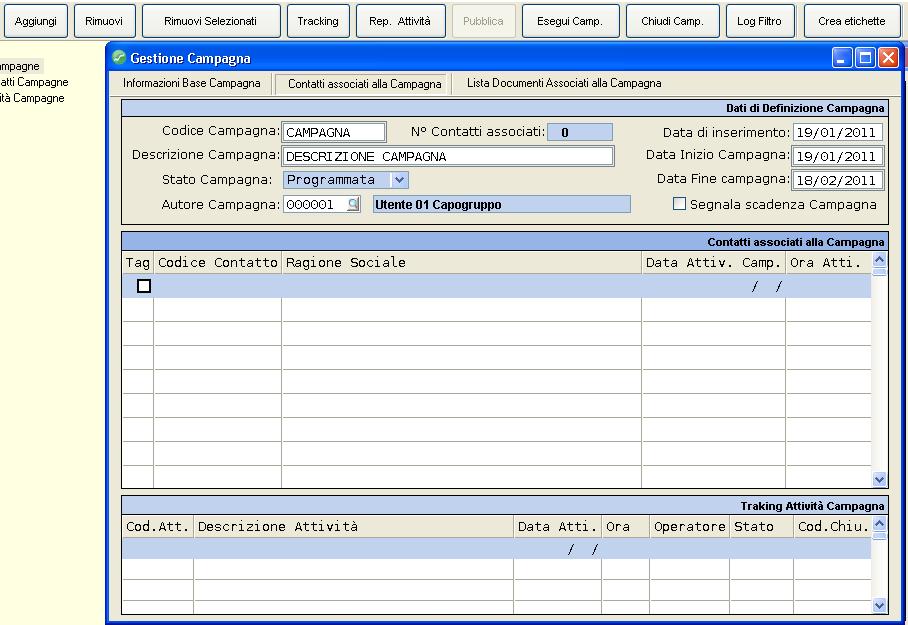Click the Autore Campagna lookup icon
The width and height of the screenshot is (908, 625).
353,204
